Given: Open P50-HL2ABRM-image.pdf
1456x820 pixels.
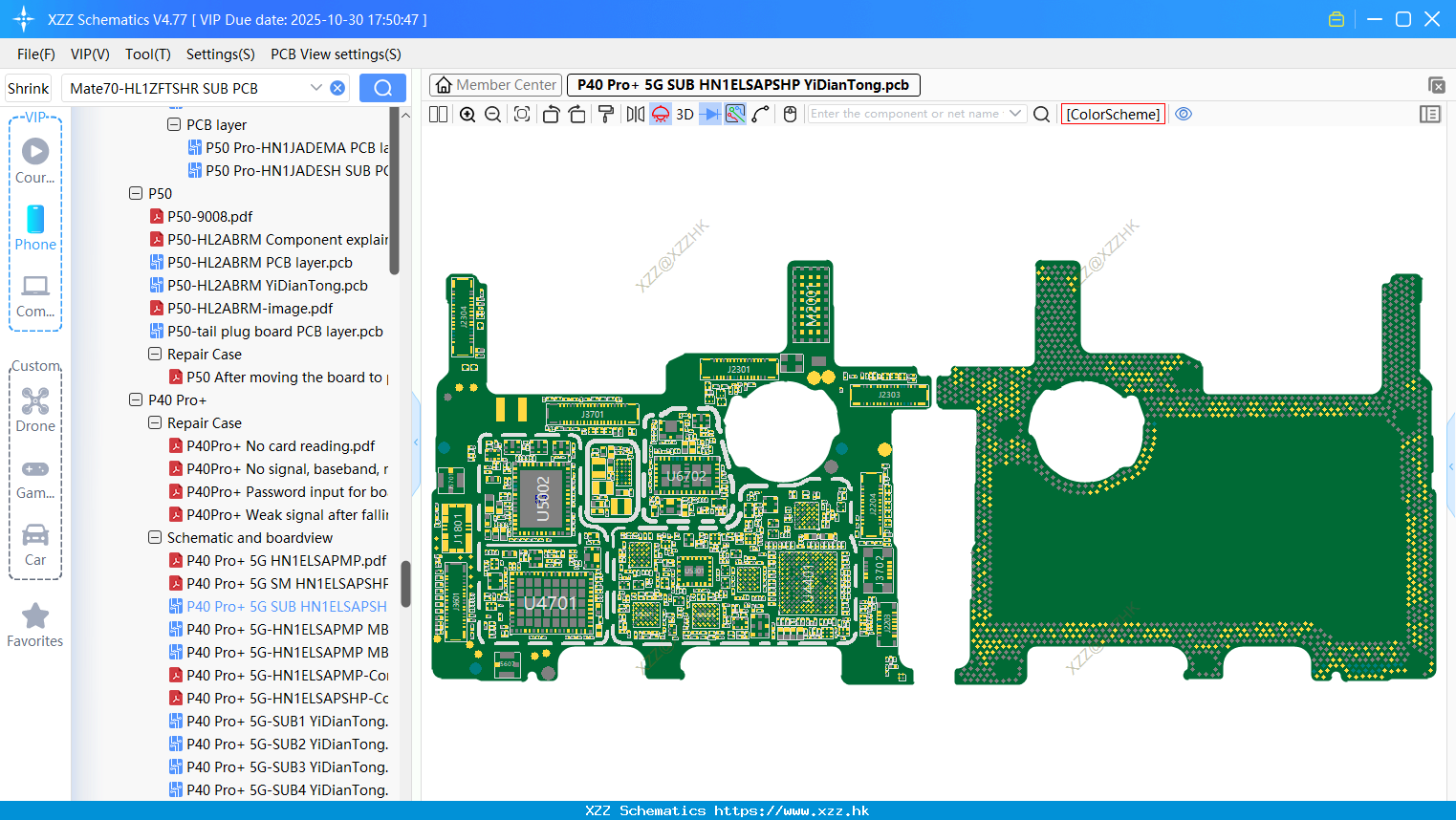Looking at the screenshot, I should point(242,308).
